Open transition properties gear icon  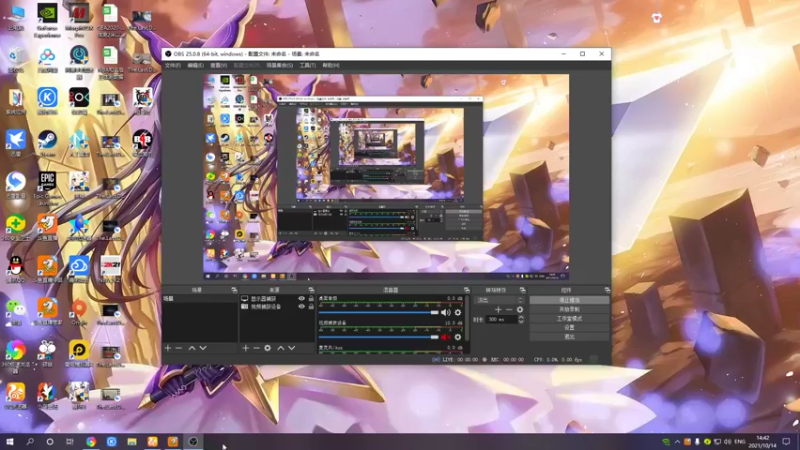click(x=519, y=309)
